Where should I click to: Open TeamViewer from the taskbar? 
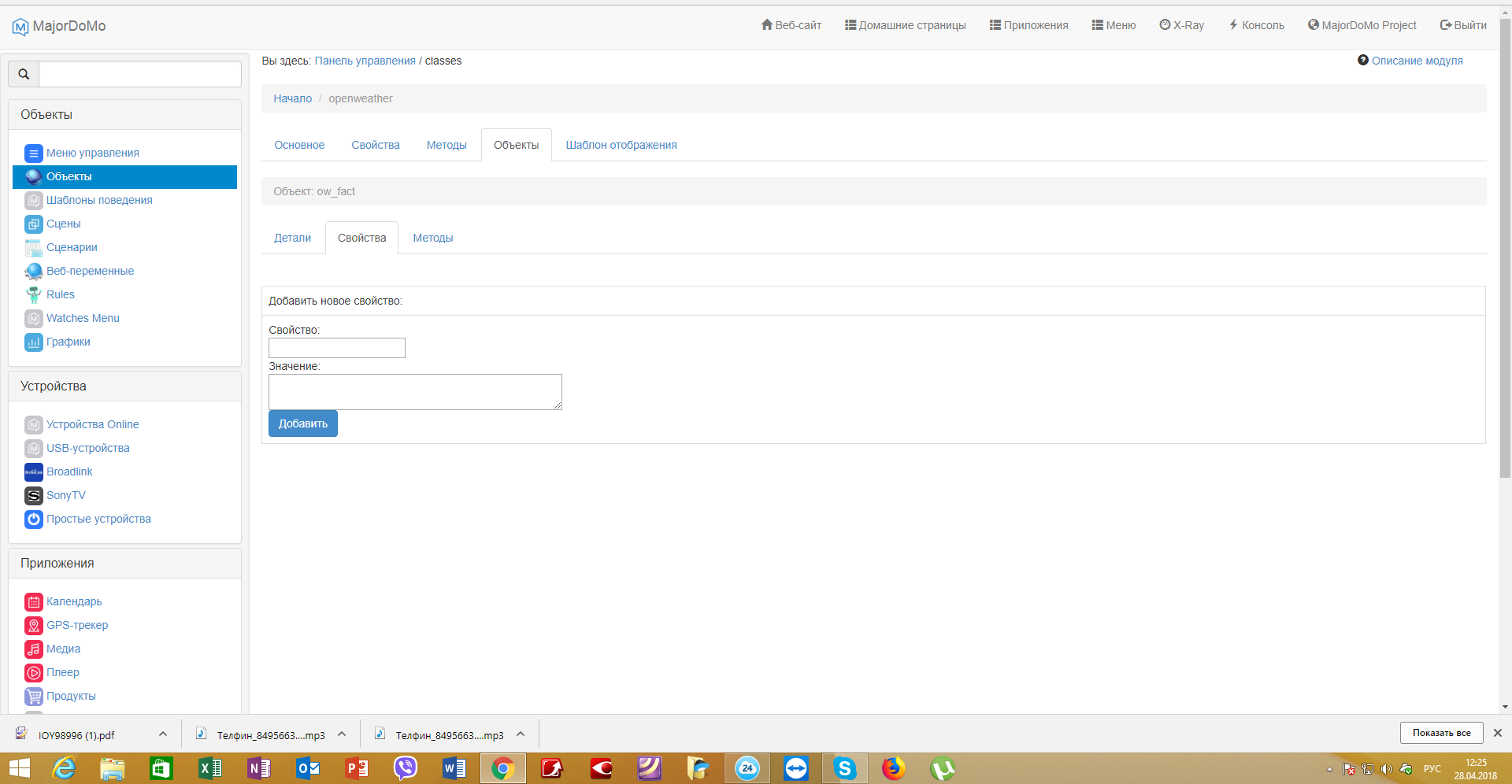click(x=795, y=768)
